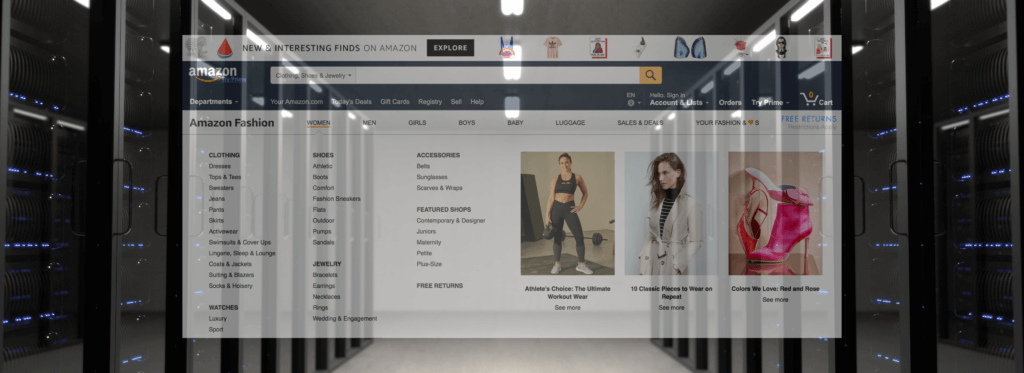Open Fashion Sneakers link
The image size is (1024, 373).
[x=336, y=199]
